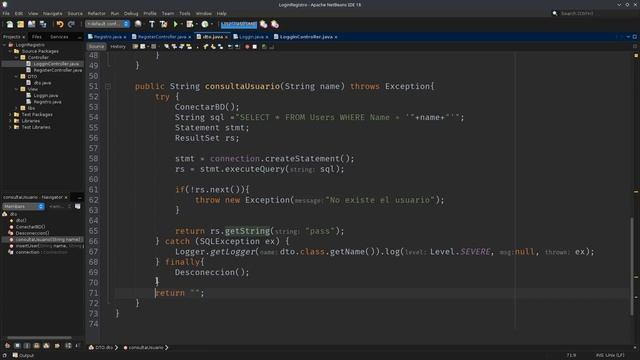The height and width of the screenshot is (360, 640).
Task: Click the Debug Project icon
Action: [x=190, y=24]
